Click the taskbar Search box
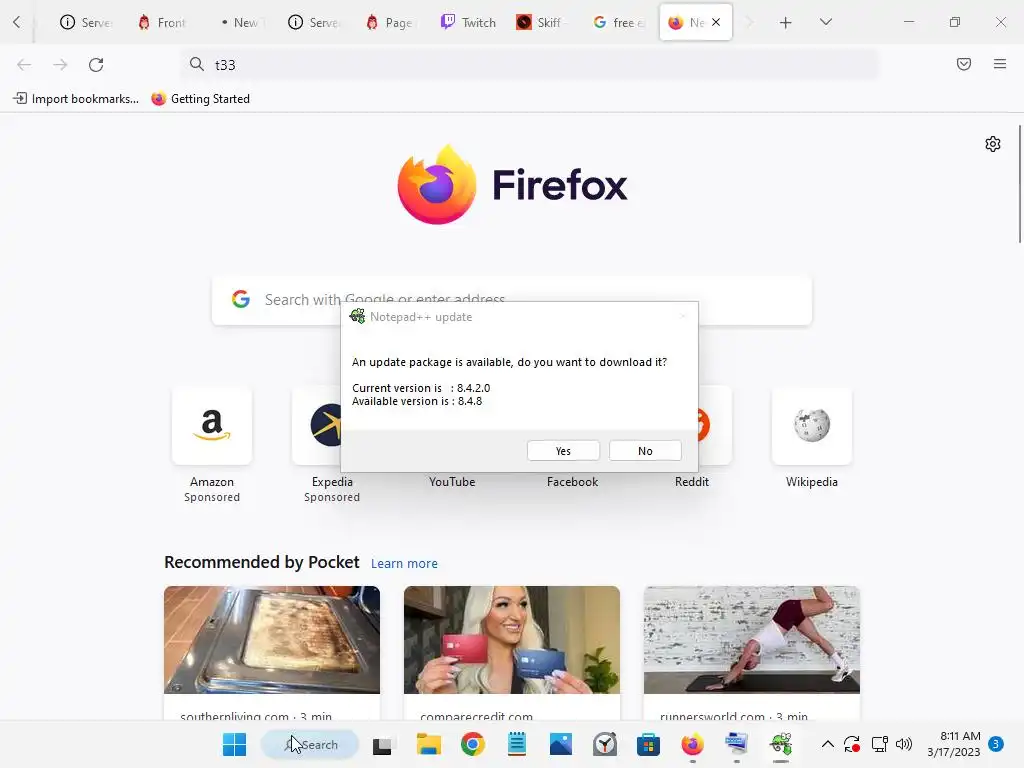1024x768 pixels. tap(310, 744)
